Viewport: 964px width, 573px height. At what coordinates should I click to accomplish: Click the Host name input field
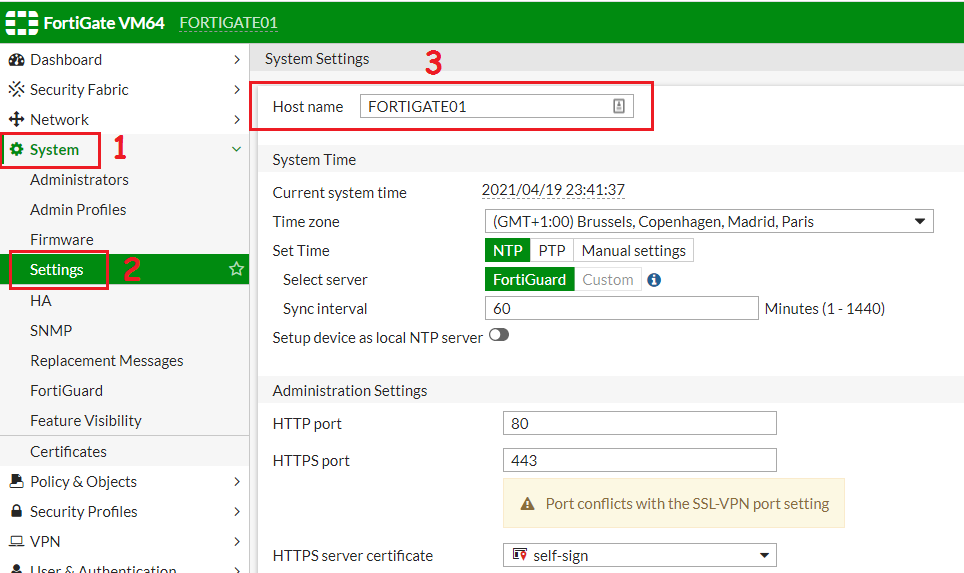[486, 107]
